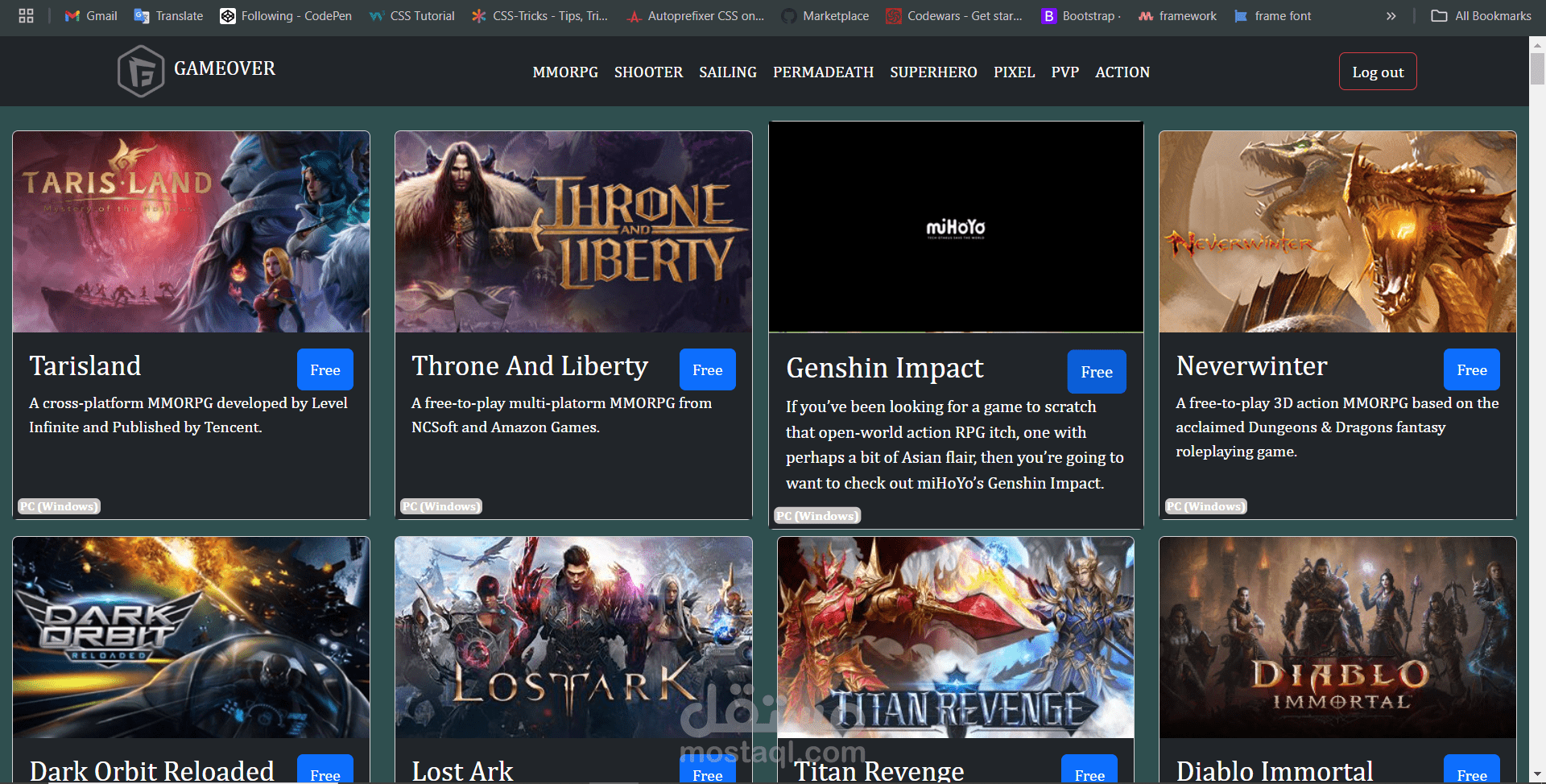The width and height of the screenshot is (1546, 784).
Task: Open the Codewars bookmark
Action: [954, 15]
